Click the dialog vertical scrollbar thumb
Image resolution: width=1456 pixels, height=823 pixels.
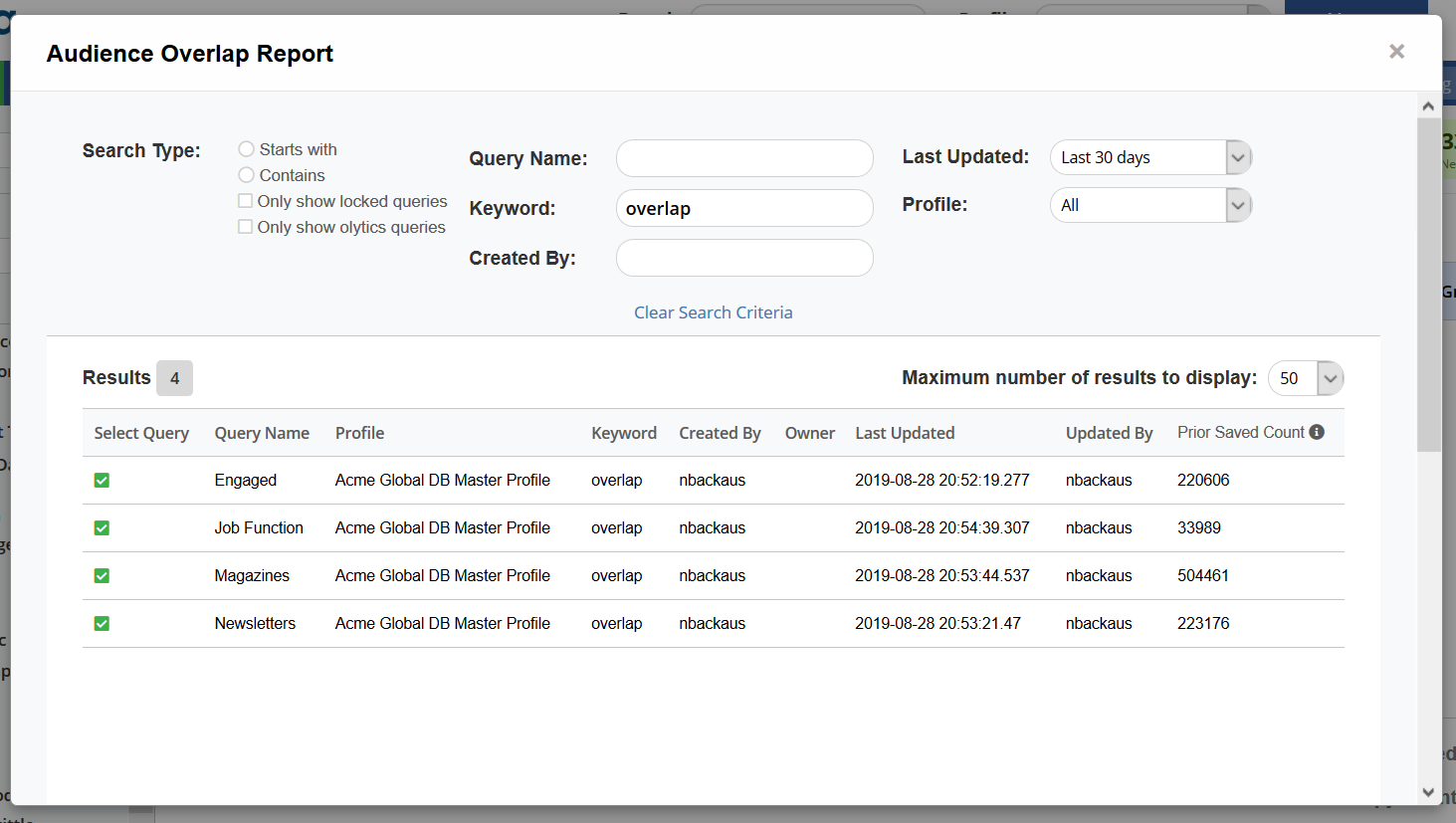1428,285
